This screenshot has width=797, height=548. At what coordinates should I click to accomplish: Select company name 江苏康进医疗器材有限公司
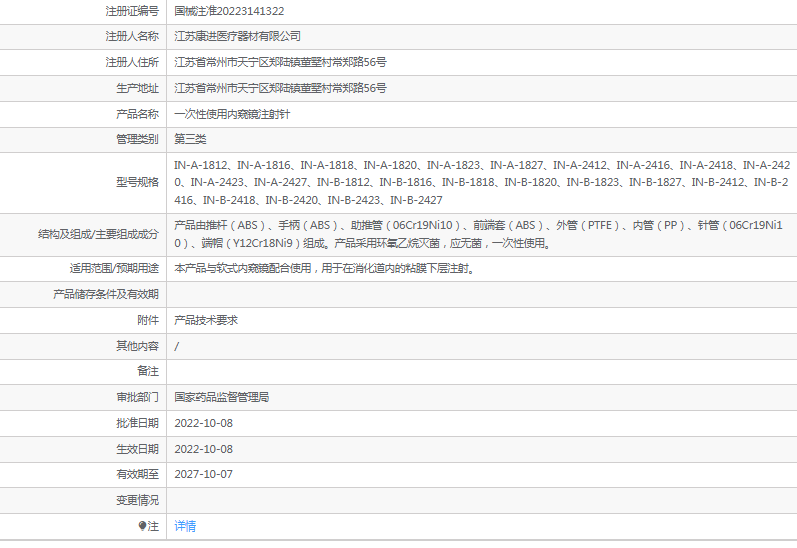coord(237,36)
